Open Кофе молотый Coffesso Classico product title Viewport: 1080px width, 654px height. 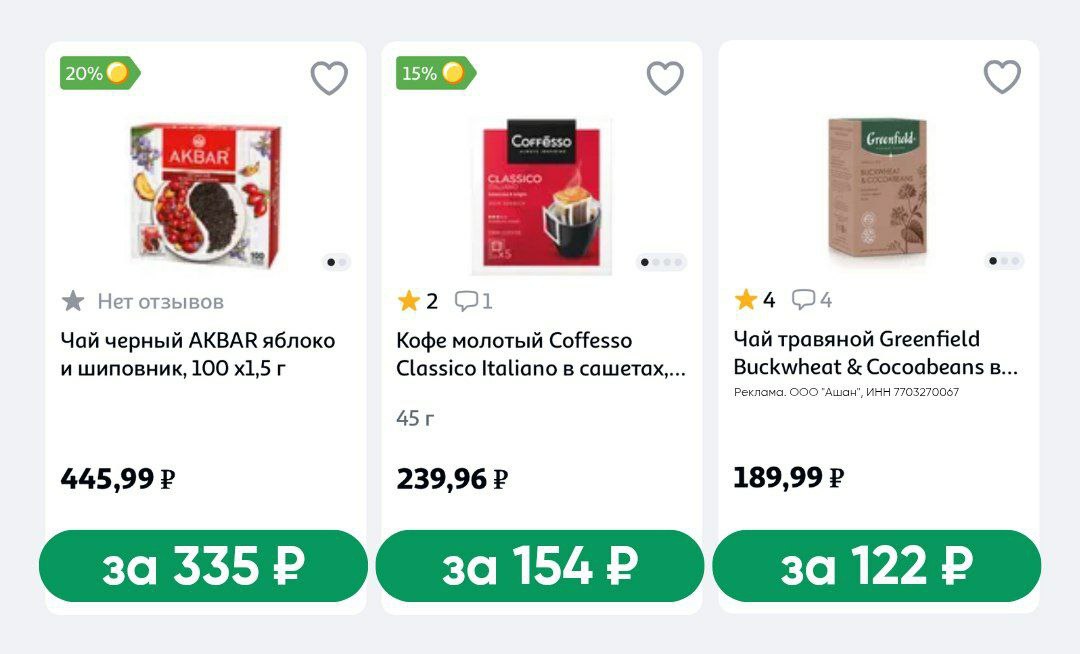(540, 354)
